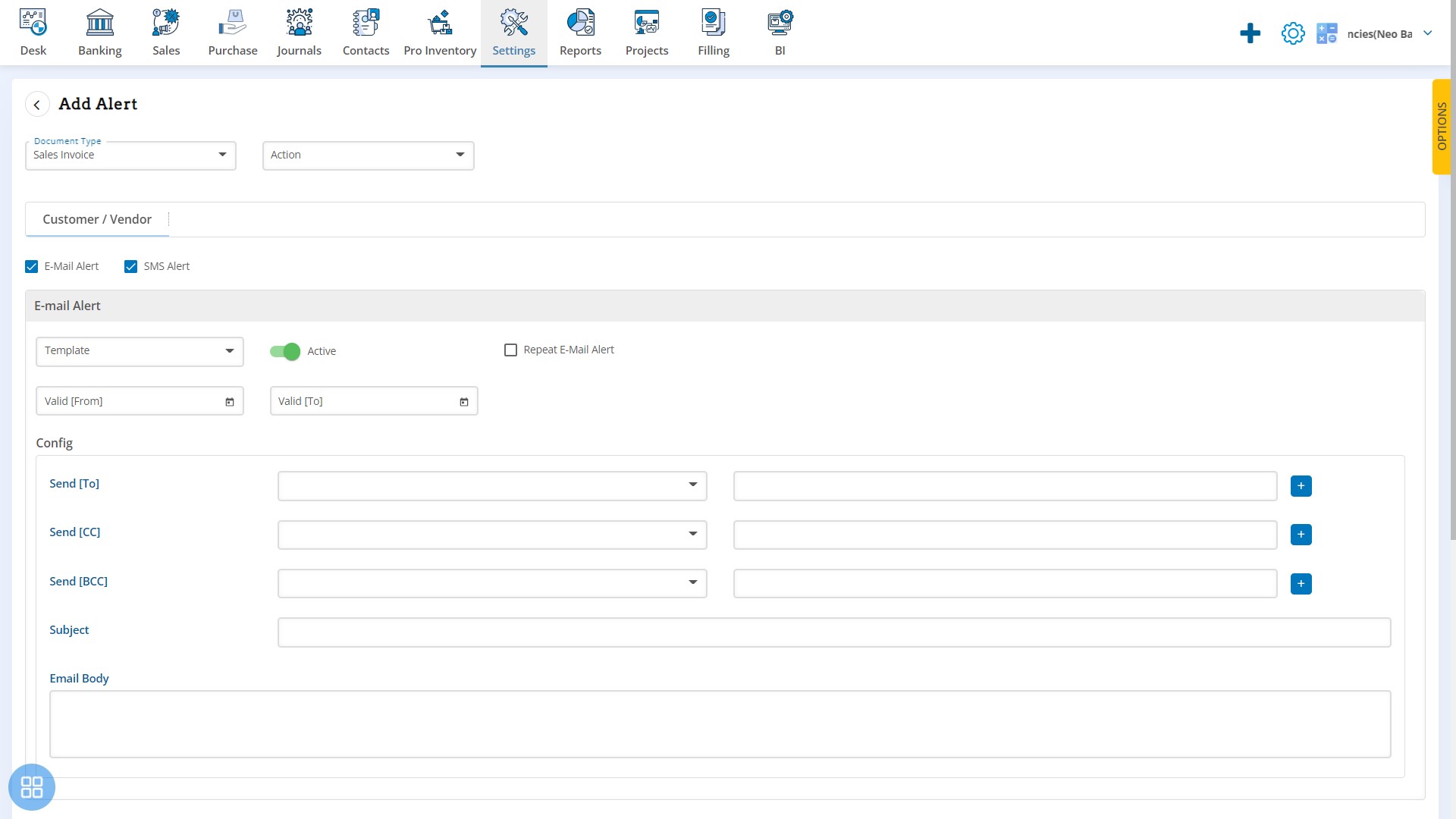Image resolution: width=1456 pixels, height=819 pixels.
Task: Enable the Repeat E-Mail Alert checkbox
Action: 510,350
